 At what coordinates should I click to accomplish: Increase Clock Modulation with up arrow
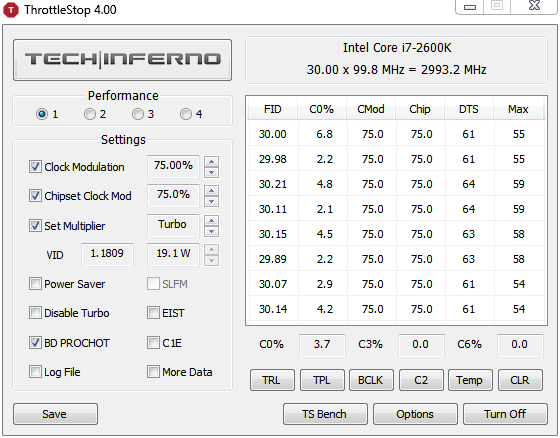211,161
